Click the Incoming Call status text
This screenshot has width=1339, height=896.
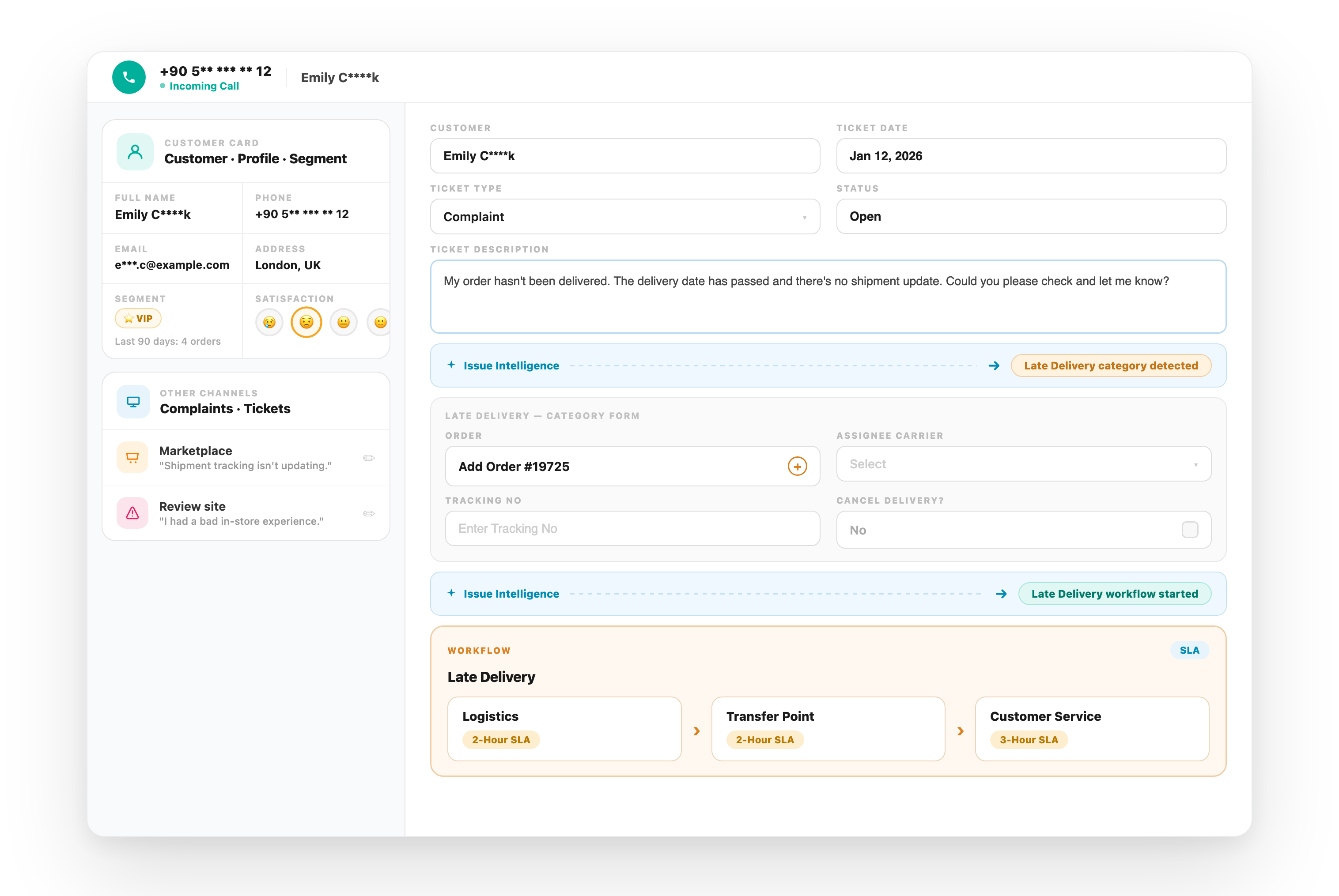coord(204,86)
